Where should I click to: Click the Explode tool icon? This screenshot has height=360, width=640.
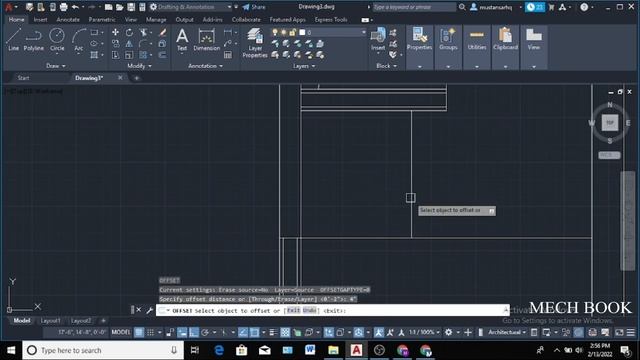point(162,44)
